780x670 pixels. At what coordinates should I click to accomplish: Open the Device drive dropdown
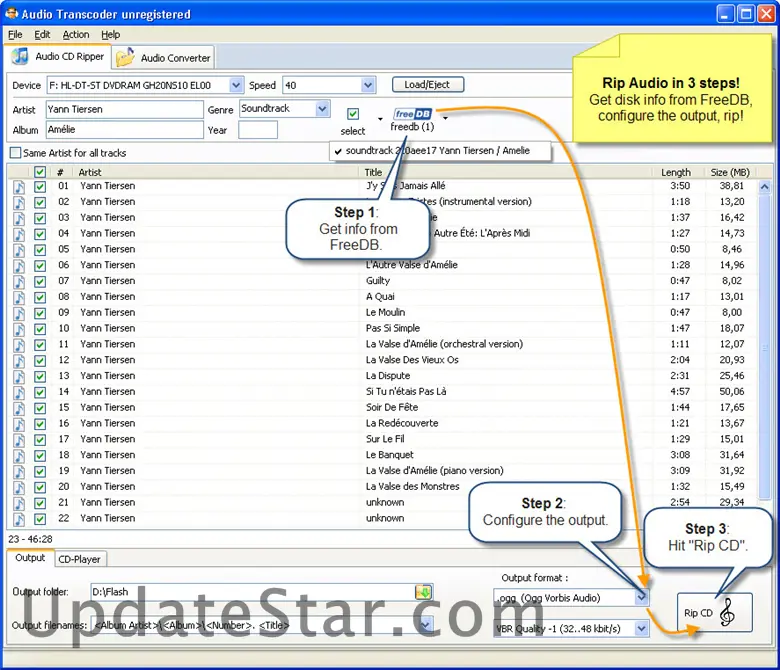pyautogui.click(x=236, y=85)
